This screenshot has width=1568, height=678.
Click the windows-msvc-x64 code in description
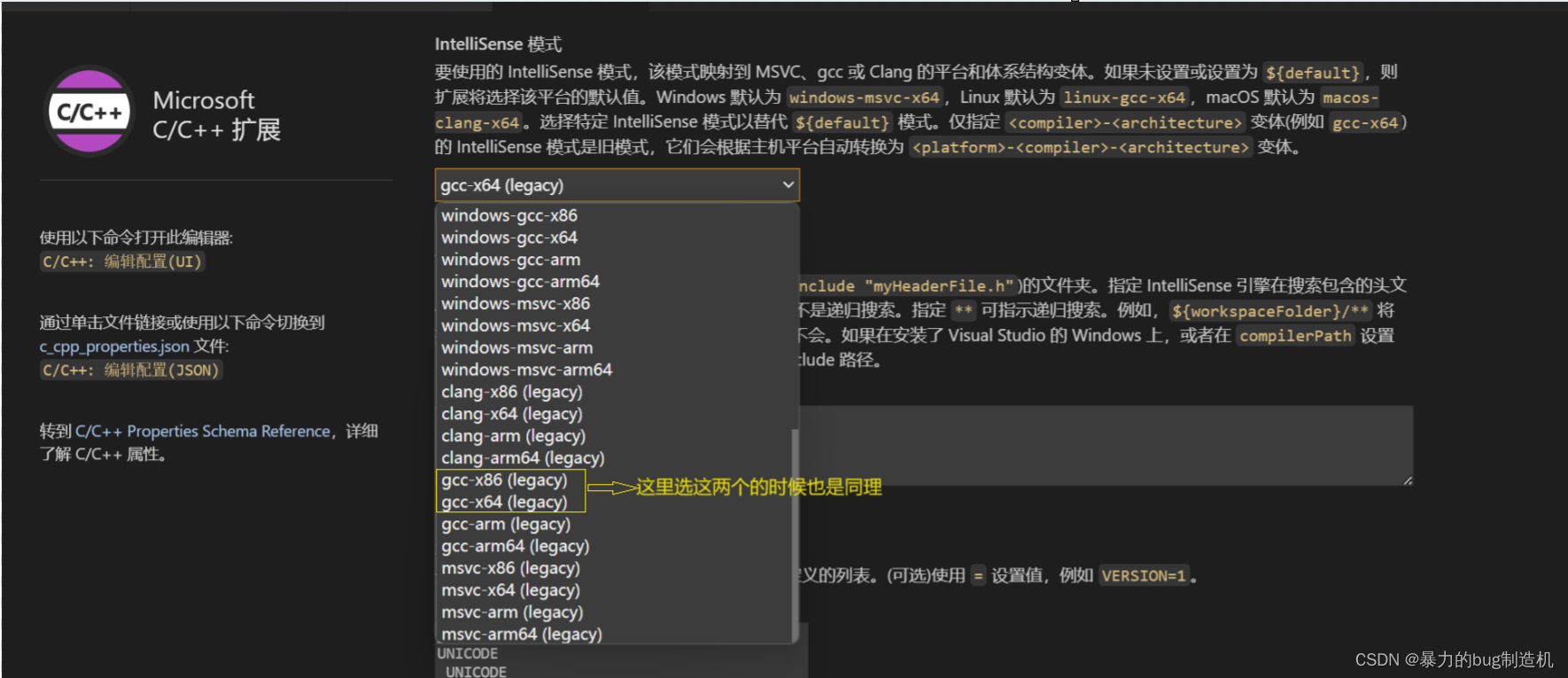pos(864,97)
